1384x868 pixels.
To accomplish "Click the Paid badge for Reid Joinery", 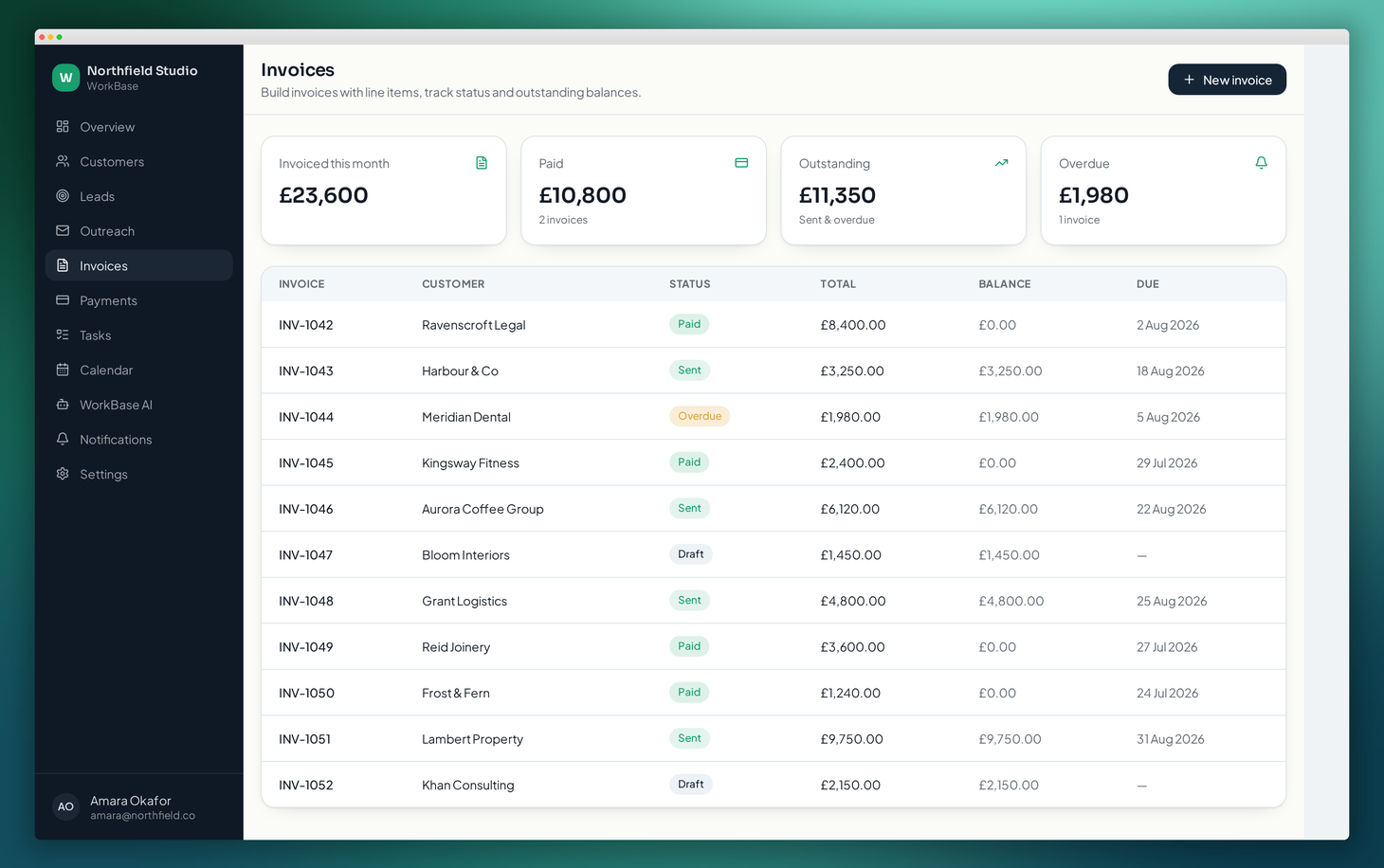I will (x=689, y=646).
